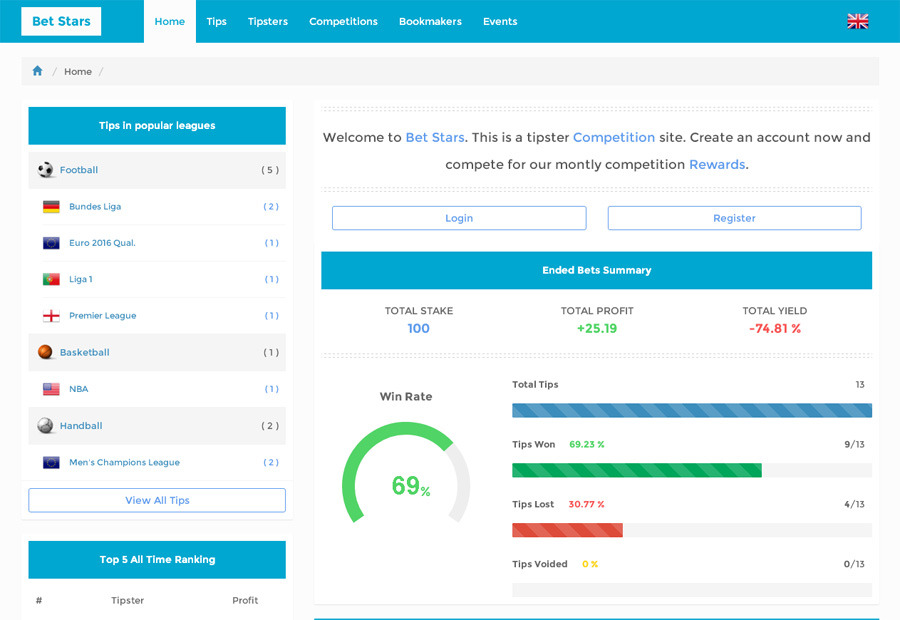This screenshot has width=900, height=620.
Task: Click the Portugal flag beside Liga 1
Action: point(51,279)
